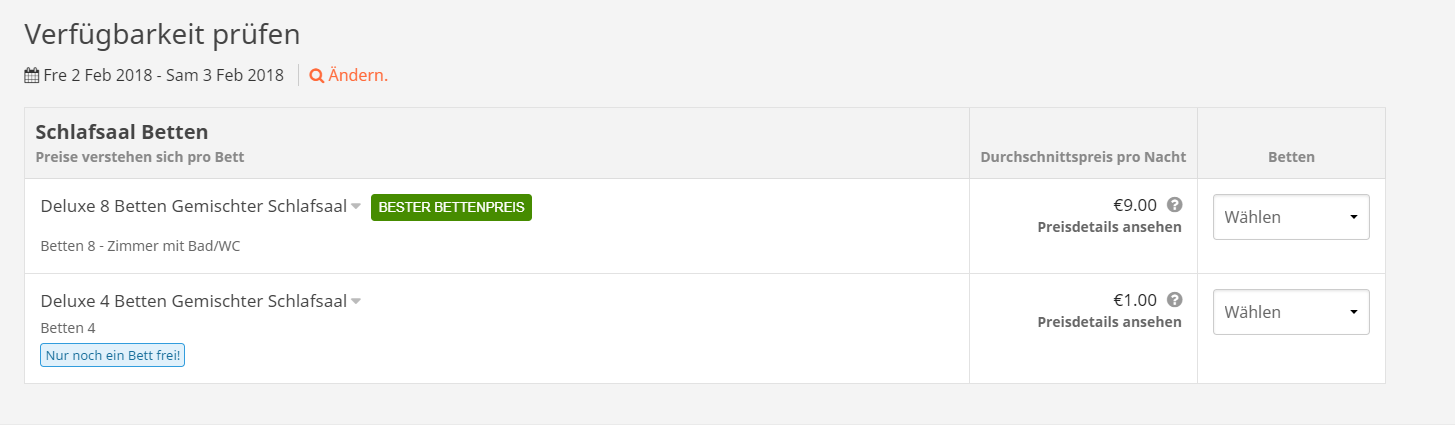Expand the Deluxe 4 Betten room details arrow
1455x428 pixels.
click(355, 302)
